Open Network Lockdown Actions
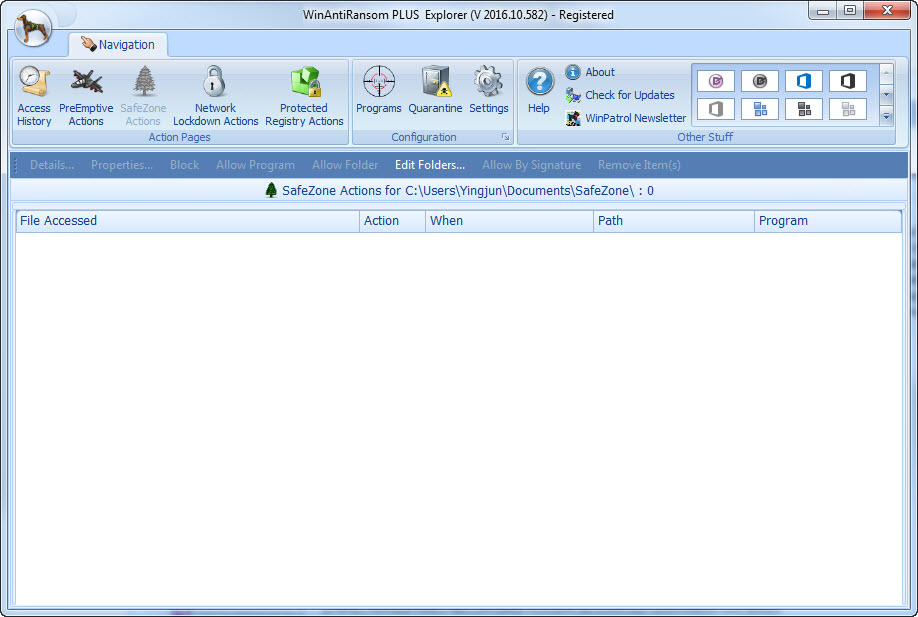 coord(215,97)
